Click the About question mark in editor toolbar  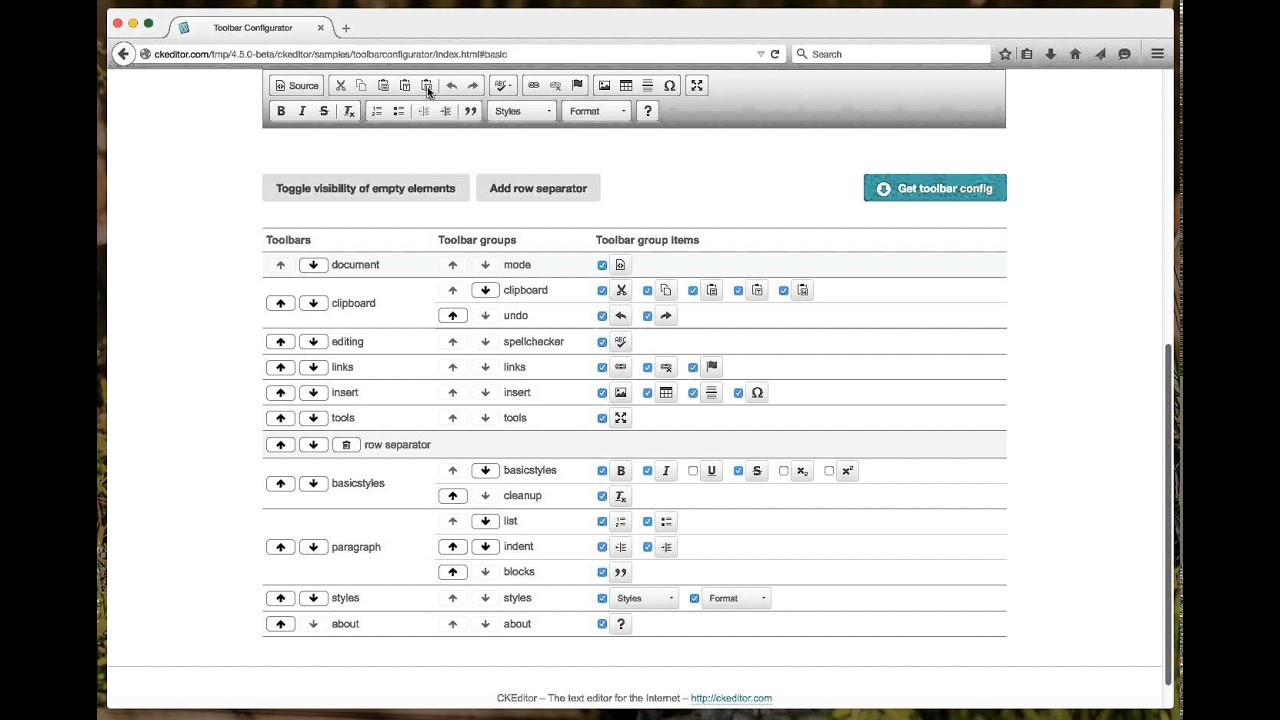pyautogui.click(x=647, y=111)
